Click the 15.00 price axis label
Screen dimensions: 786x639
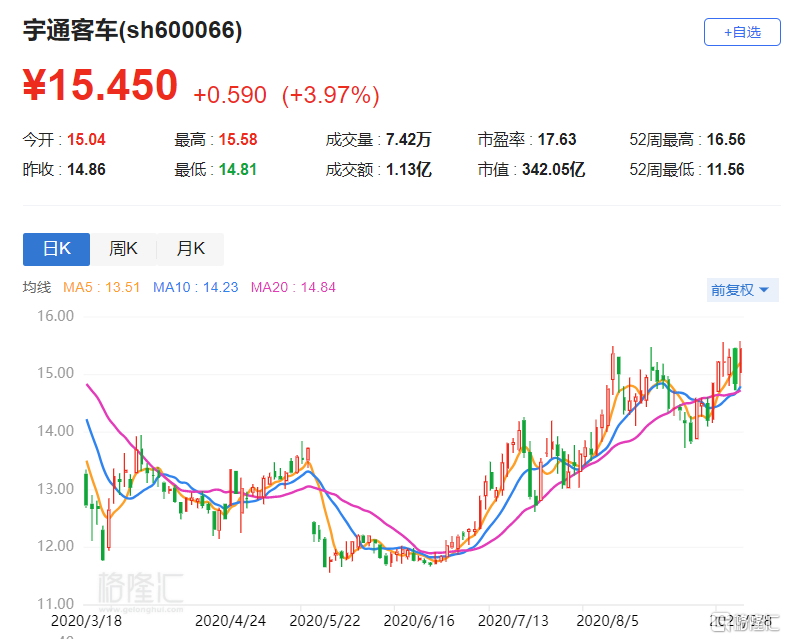(x=55, y=373)
